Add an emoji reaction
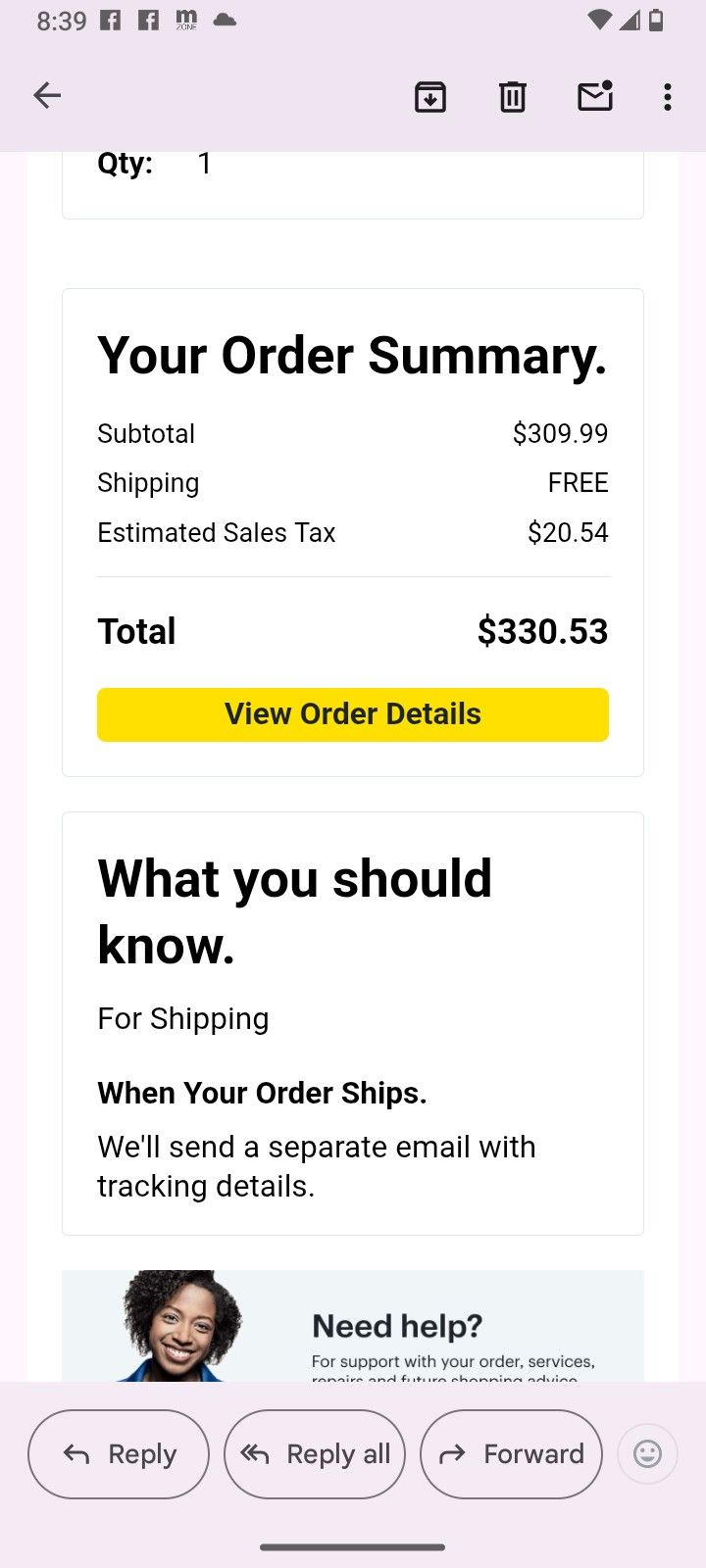Viewport: 706px width, 1568px height. (647, 1453)
